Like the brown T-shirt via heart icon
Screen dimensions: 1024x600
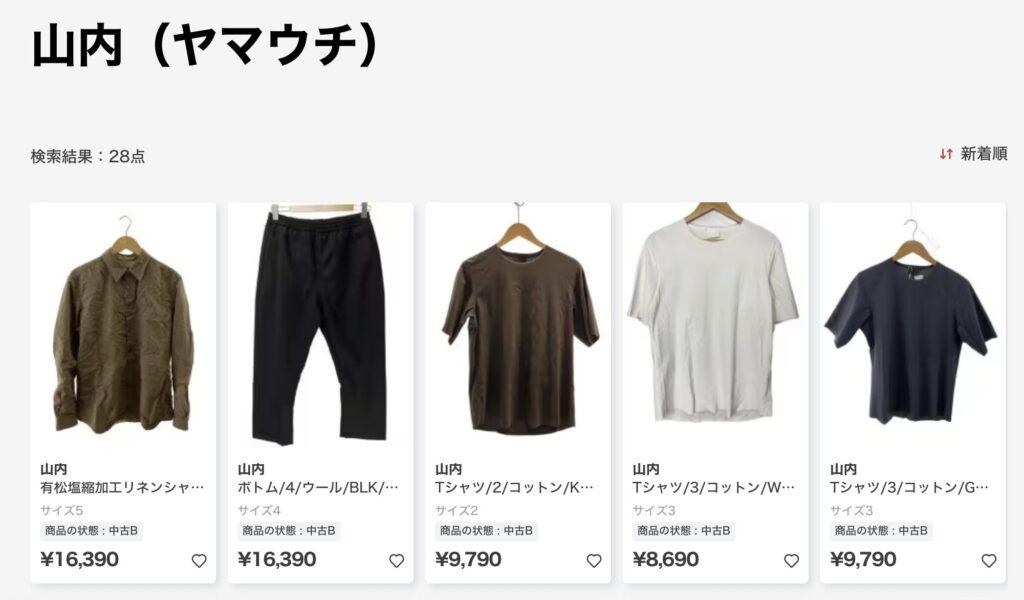[594, 561]
